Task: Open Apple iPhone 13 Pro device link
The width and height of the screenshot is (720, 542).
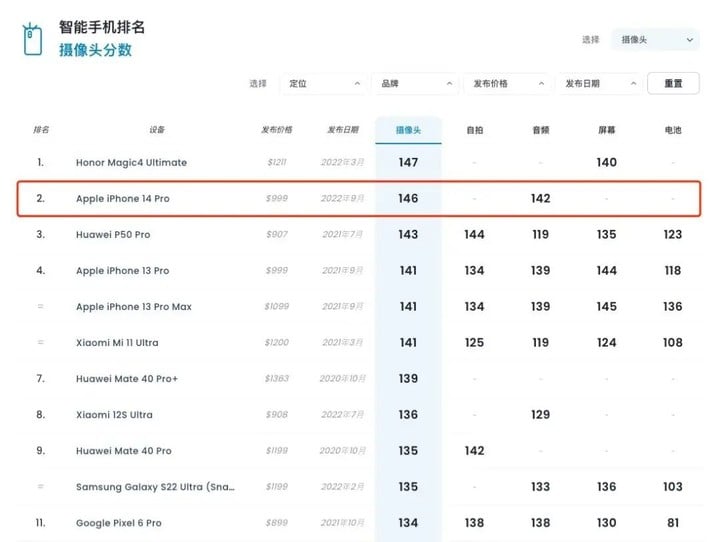Action: [x=123, y=271]
